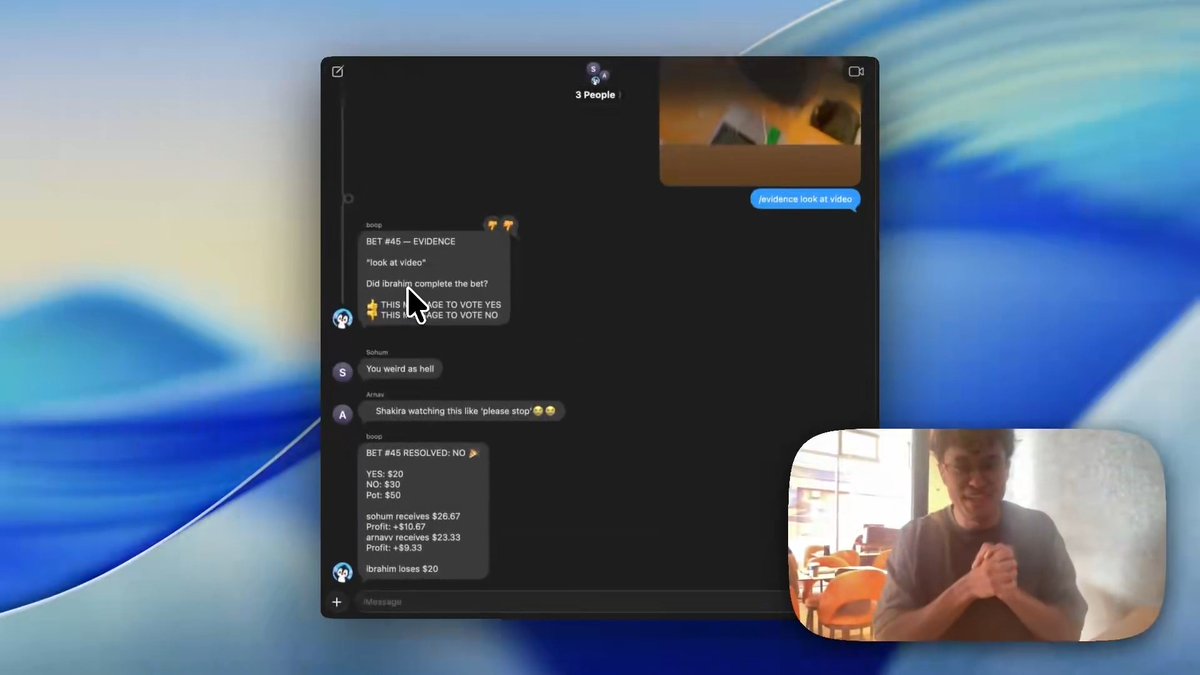
Task: Expand the 3 People conversation details
Action: 597,95
